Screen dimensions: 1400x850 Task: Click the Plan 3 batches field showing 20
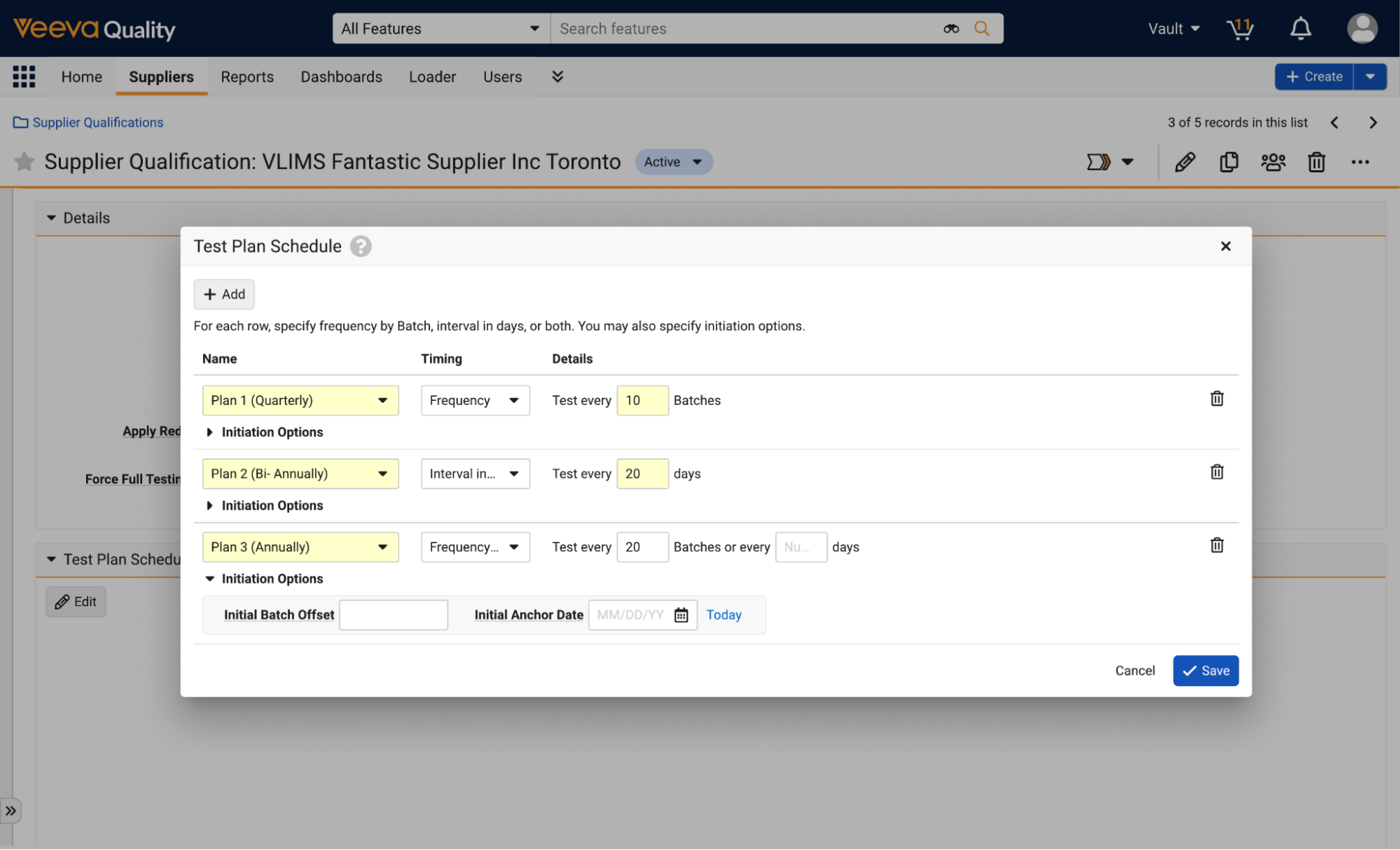point(642,547)
